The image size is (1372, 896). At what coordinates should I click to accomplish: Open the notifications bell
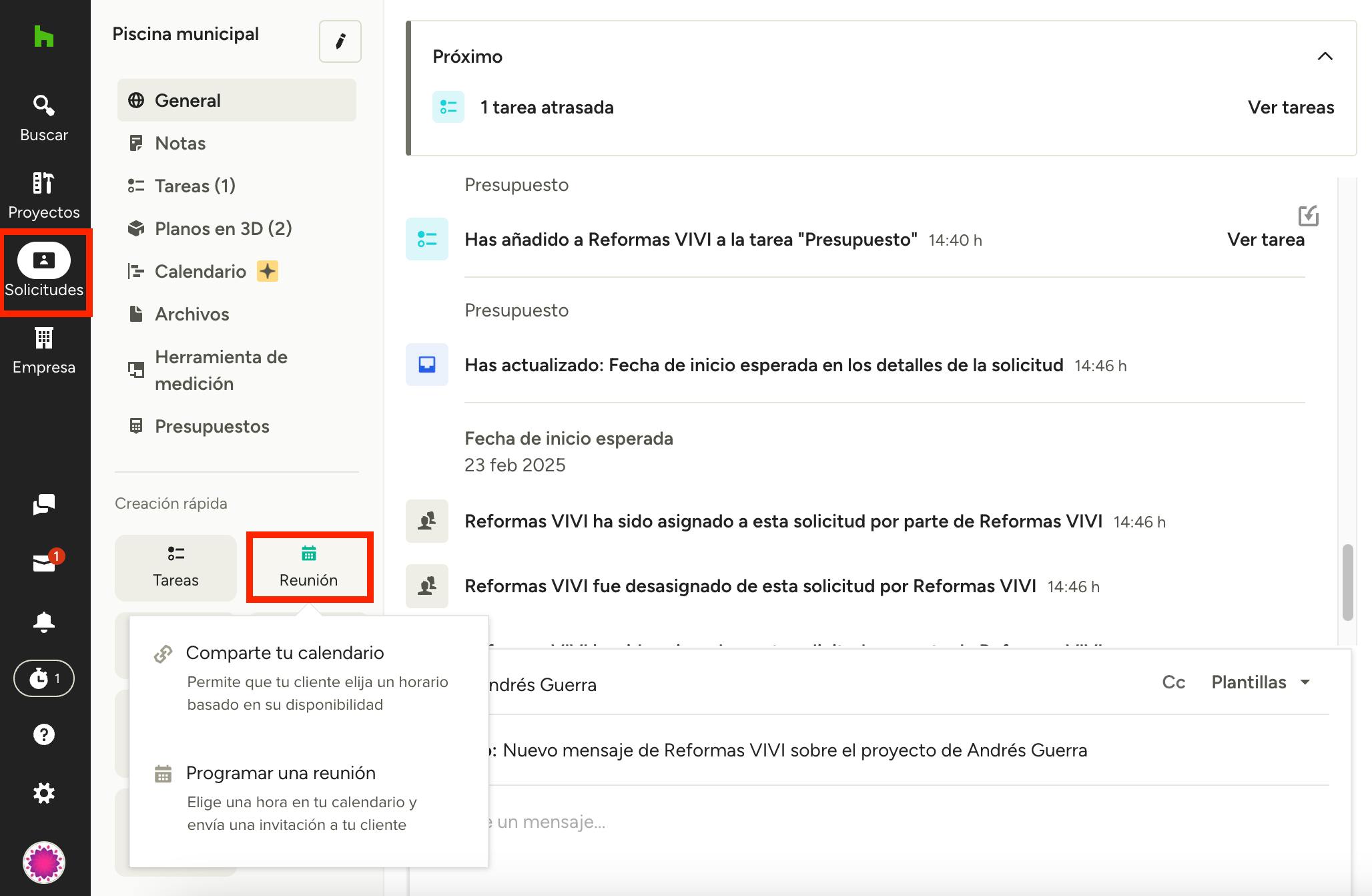pos(43,622)
